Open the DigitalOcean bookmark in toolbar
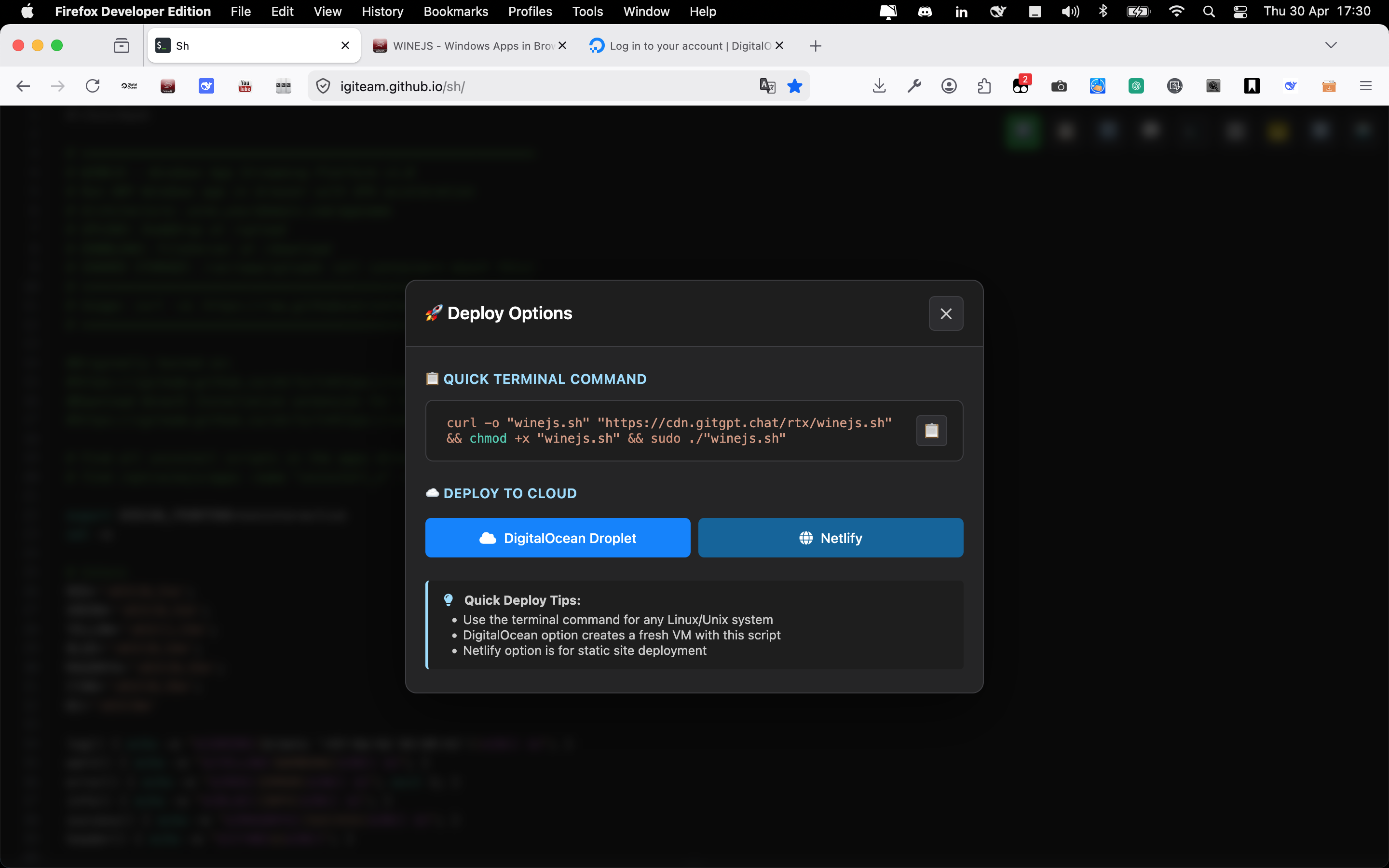This screenshot has height=868, width=1389. click(x=129, y=86)
